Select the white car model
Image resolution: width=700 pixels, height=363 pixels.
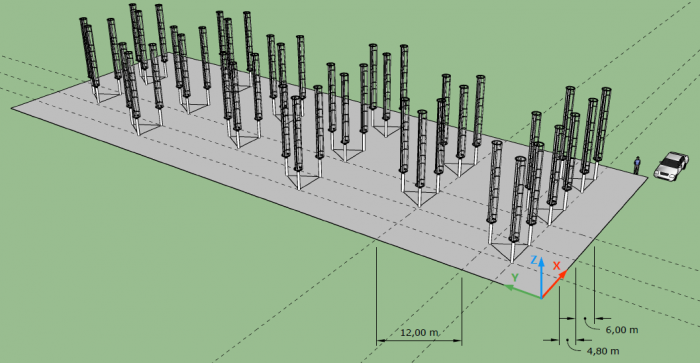coord(671,167)
